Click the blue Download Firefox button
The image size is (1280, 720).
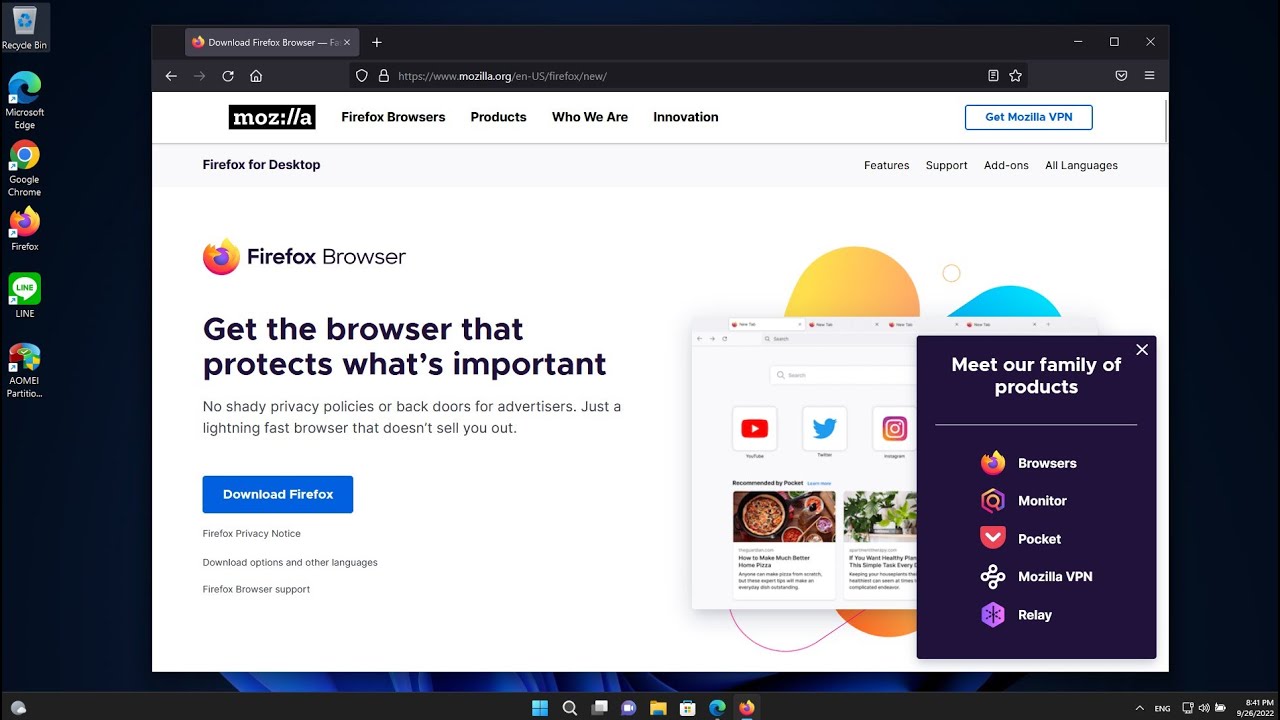tap(278, 494)
